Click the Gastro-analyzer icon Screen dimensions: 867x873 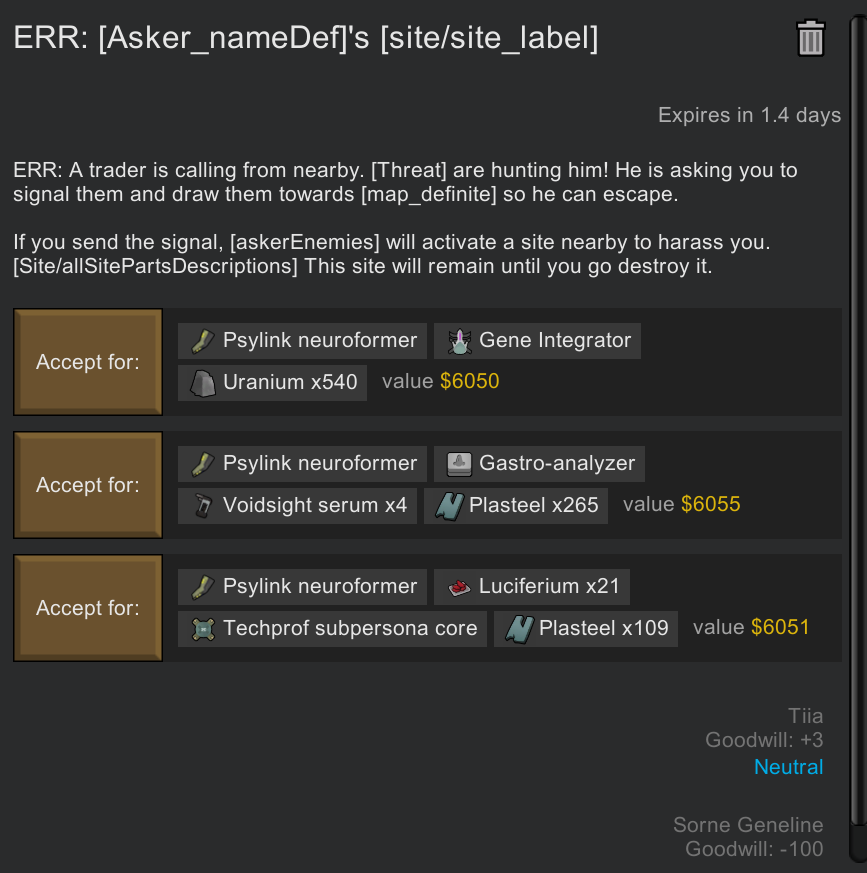click(x=459, y=464)
